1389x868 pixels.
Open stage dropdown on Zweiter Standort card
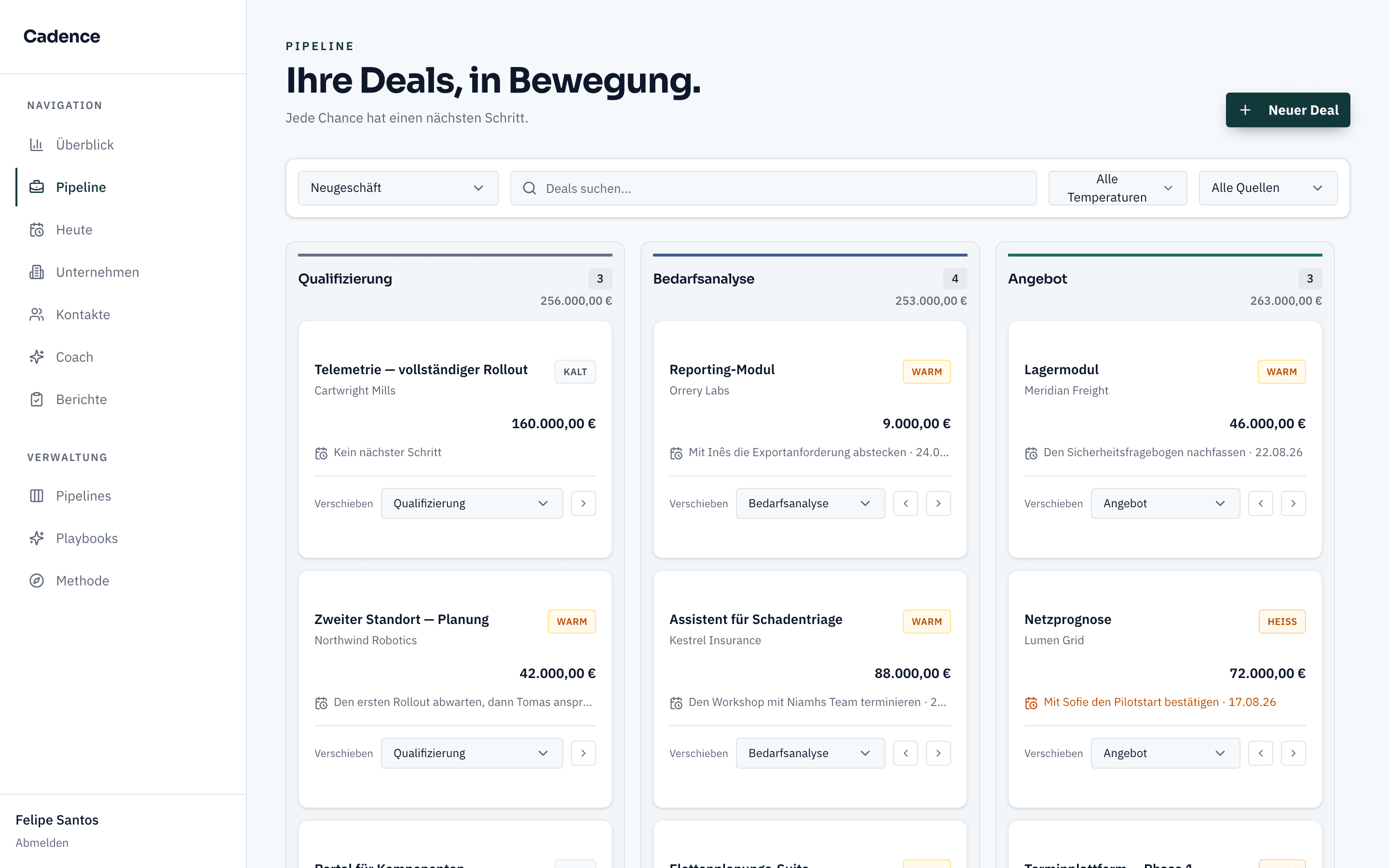[x=472, y=753]
